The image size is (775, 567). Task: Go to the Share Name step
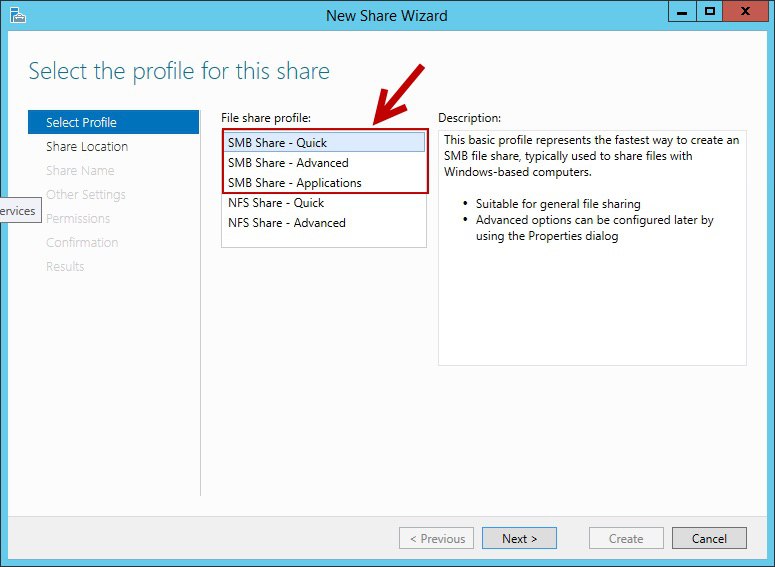80,171
